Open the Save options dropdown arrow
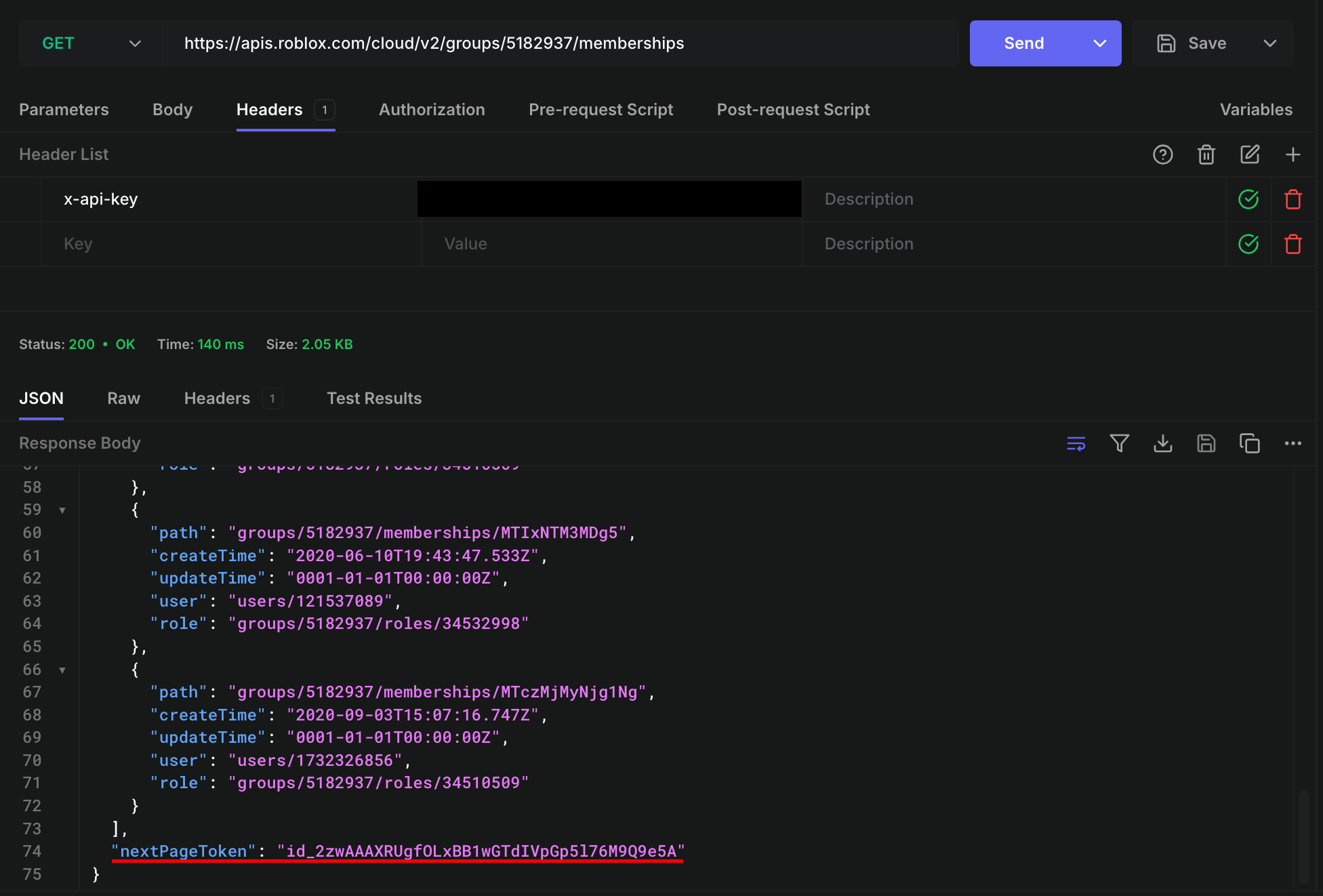The height and width of the screenshot is (896, 1323). point(1269,43)
